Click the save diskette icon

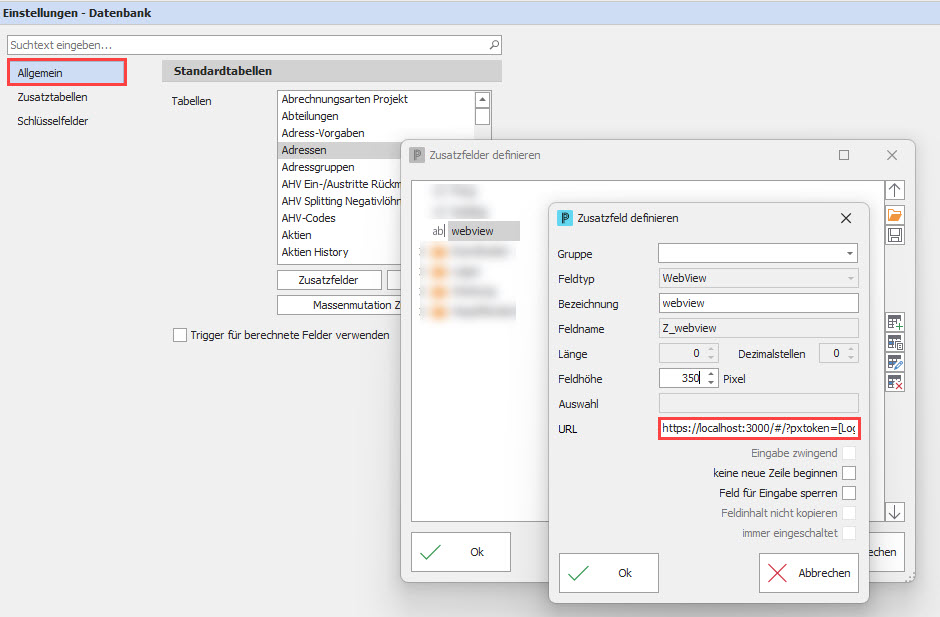point(895,235)
